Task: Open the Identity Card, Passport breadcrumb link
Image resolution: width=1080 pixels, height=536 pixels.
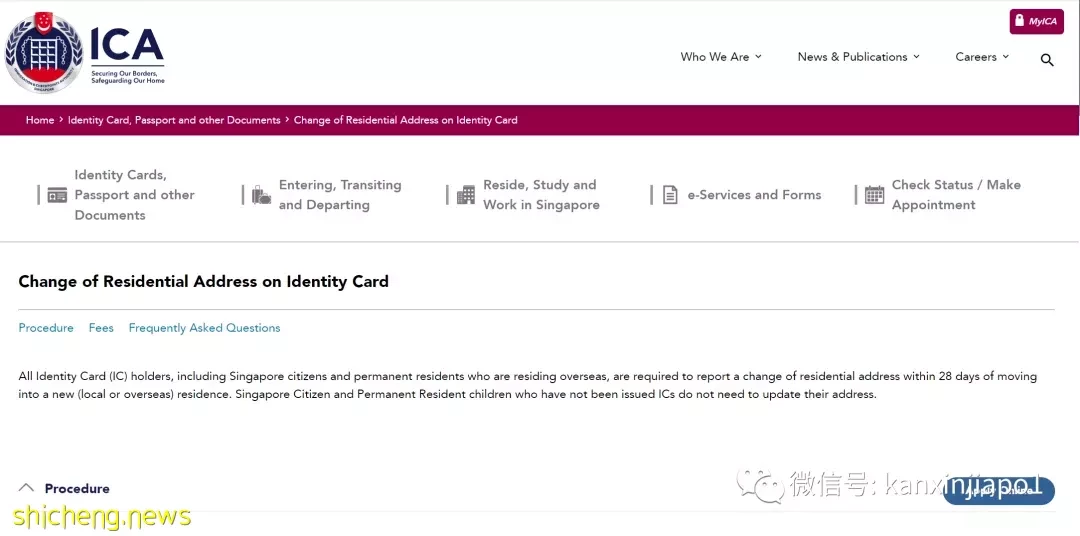Action: pyautogui.click(x=174, y=120)
